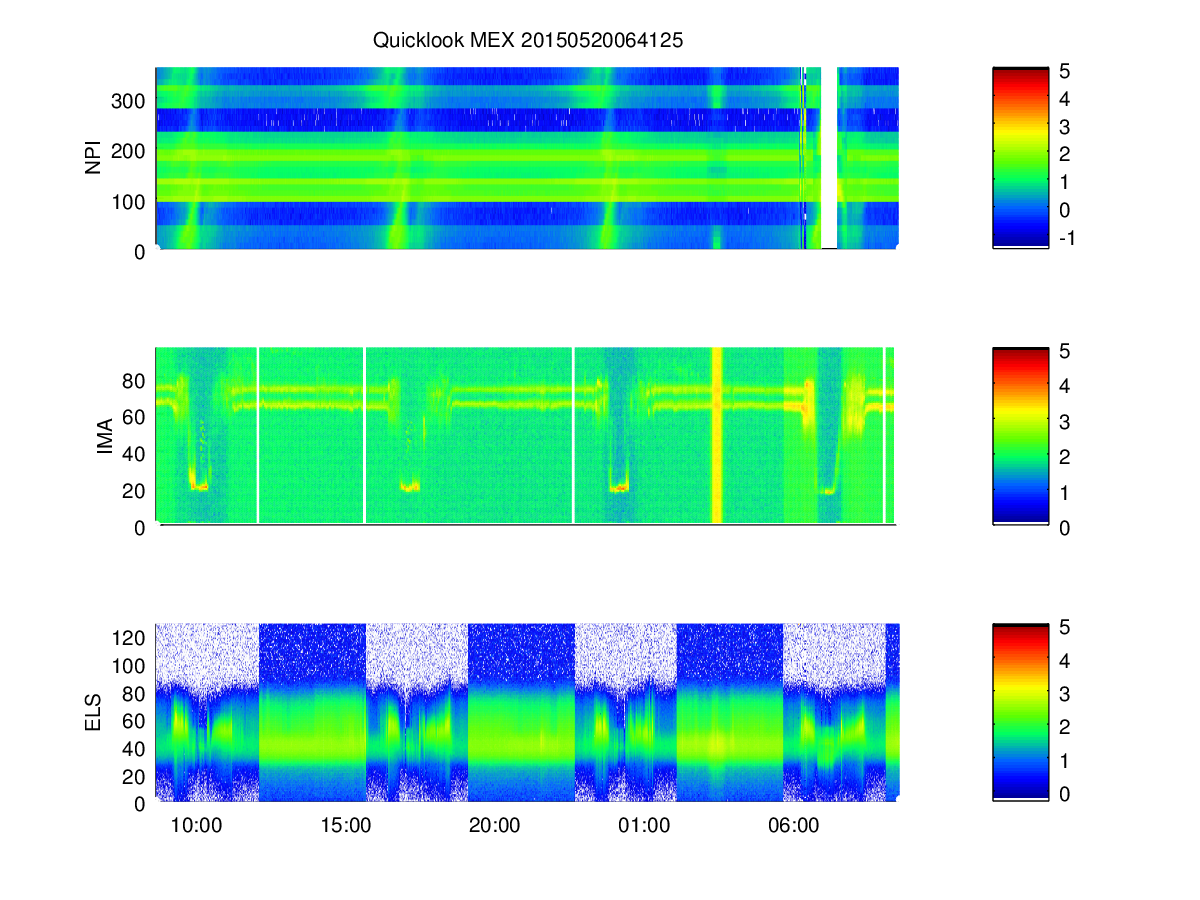The image size is (1200, 900).
Task: Click the NPI spectrogram plot
Action: coord(527,158)
